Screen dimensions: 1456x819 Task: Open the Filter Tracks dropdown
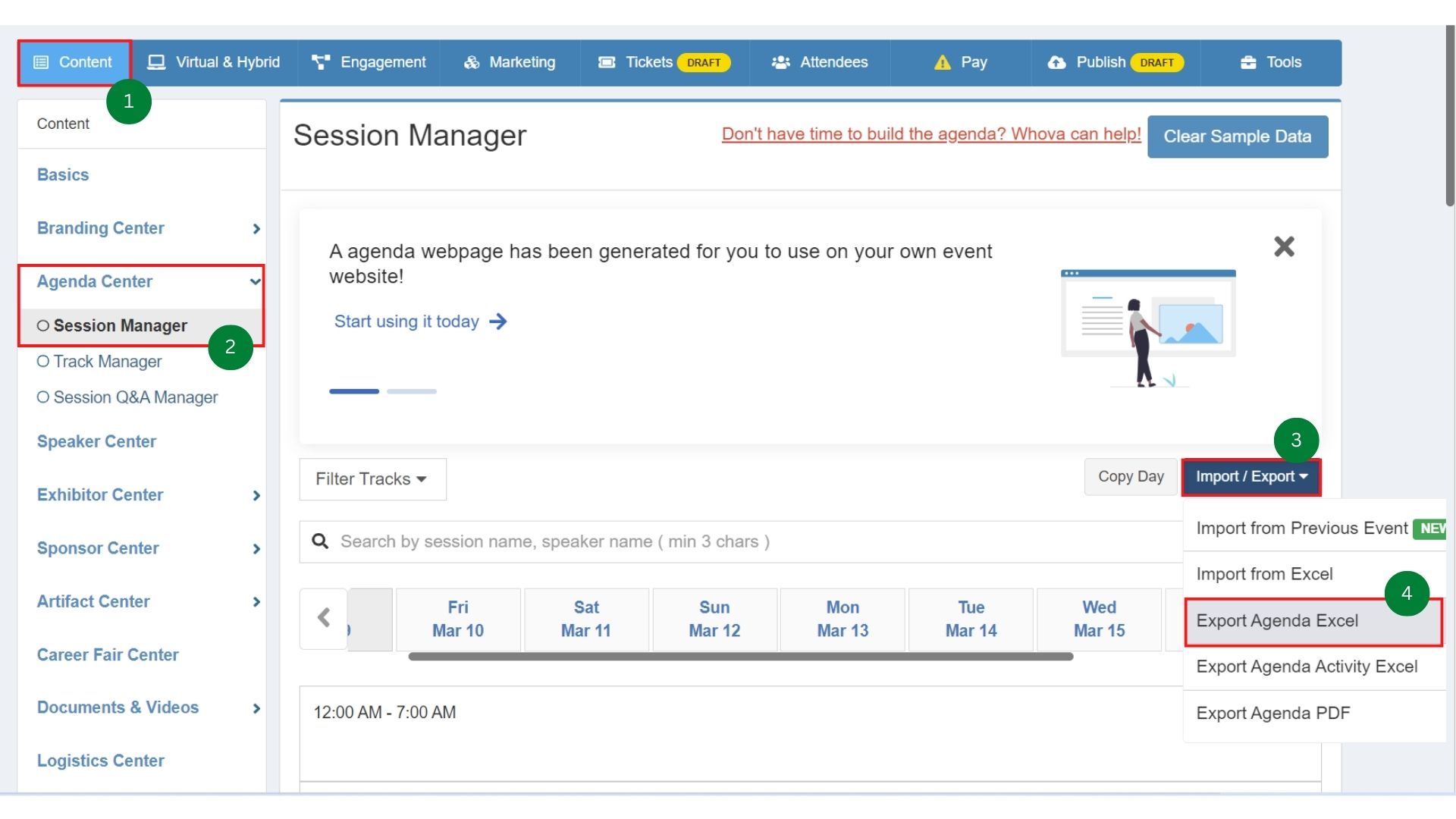tap(372, 479)
